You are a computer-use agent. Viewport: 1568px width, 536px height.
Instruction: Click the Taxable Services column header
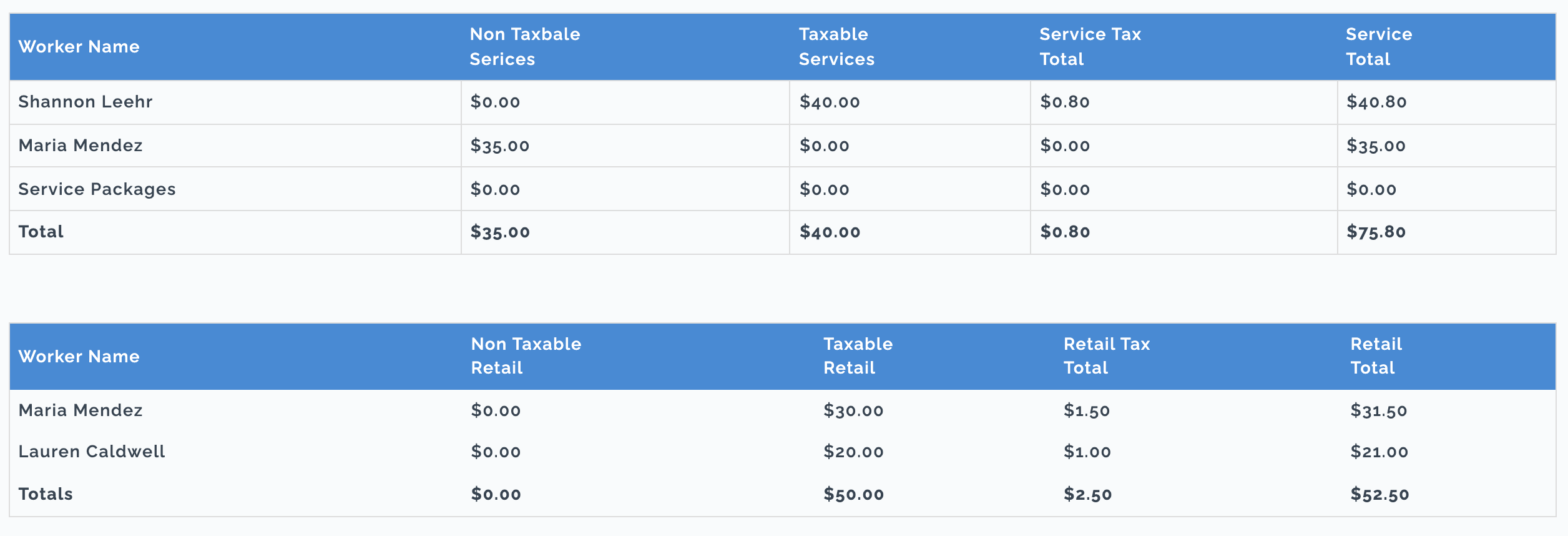coord(836,47)
